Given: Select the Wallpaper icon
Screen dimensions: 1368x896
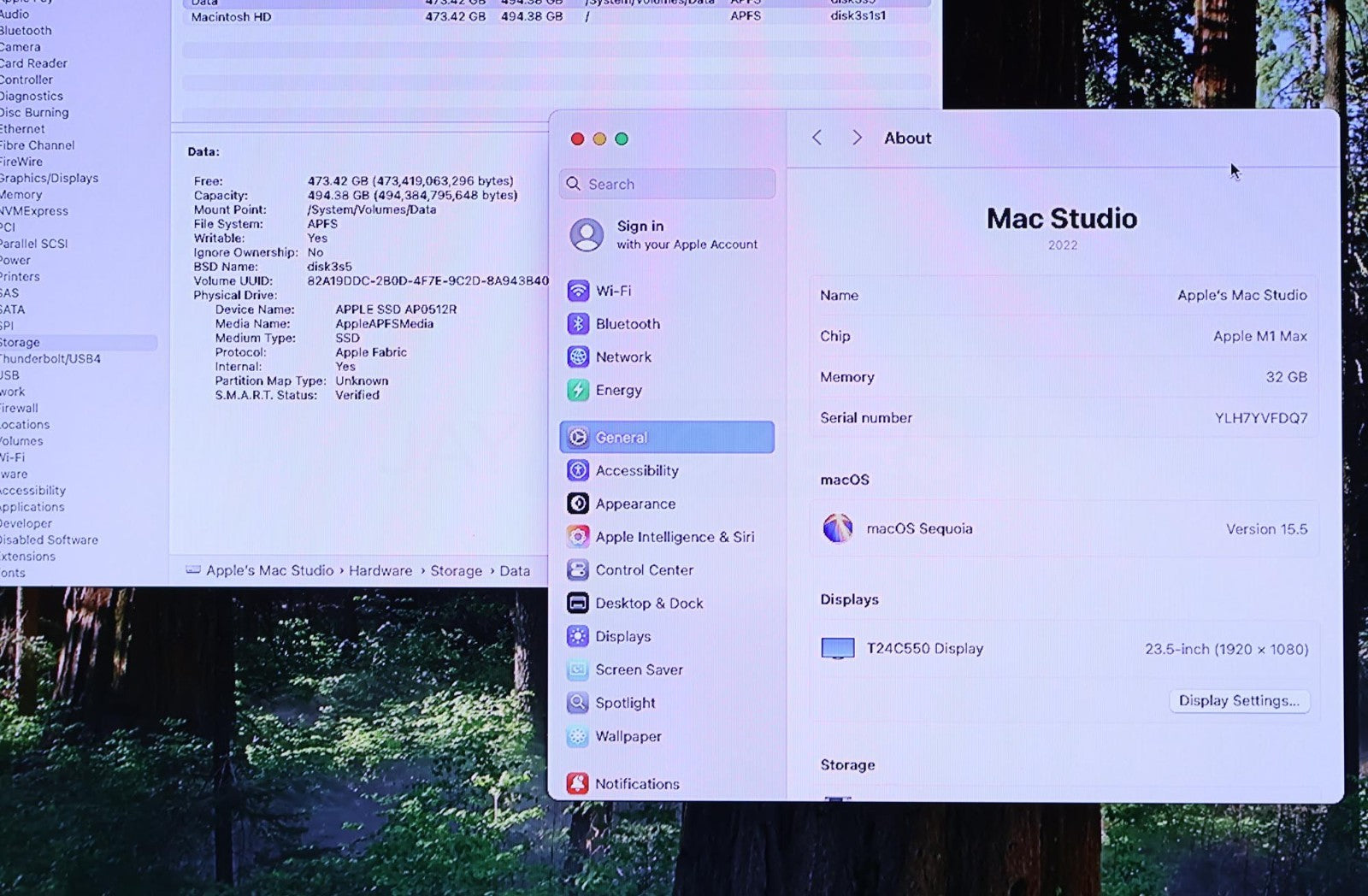Looking at the screenshot, I should tap(578, 736).
